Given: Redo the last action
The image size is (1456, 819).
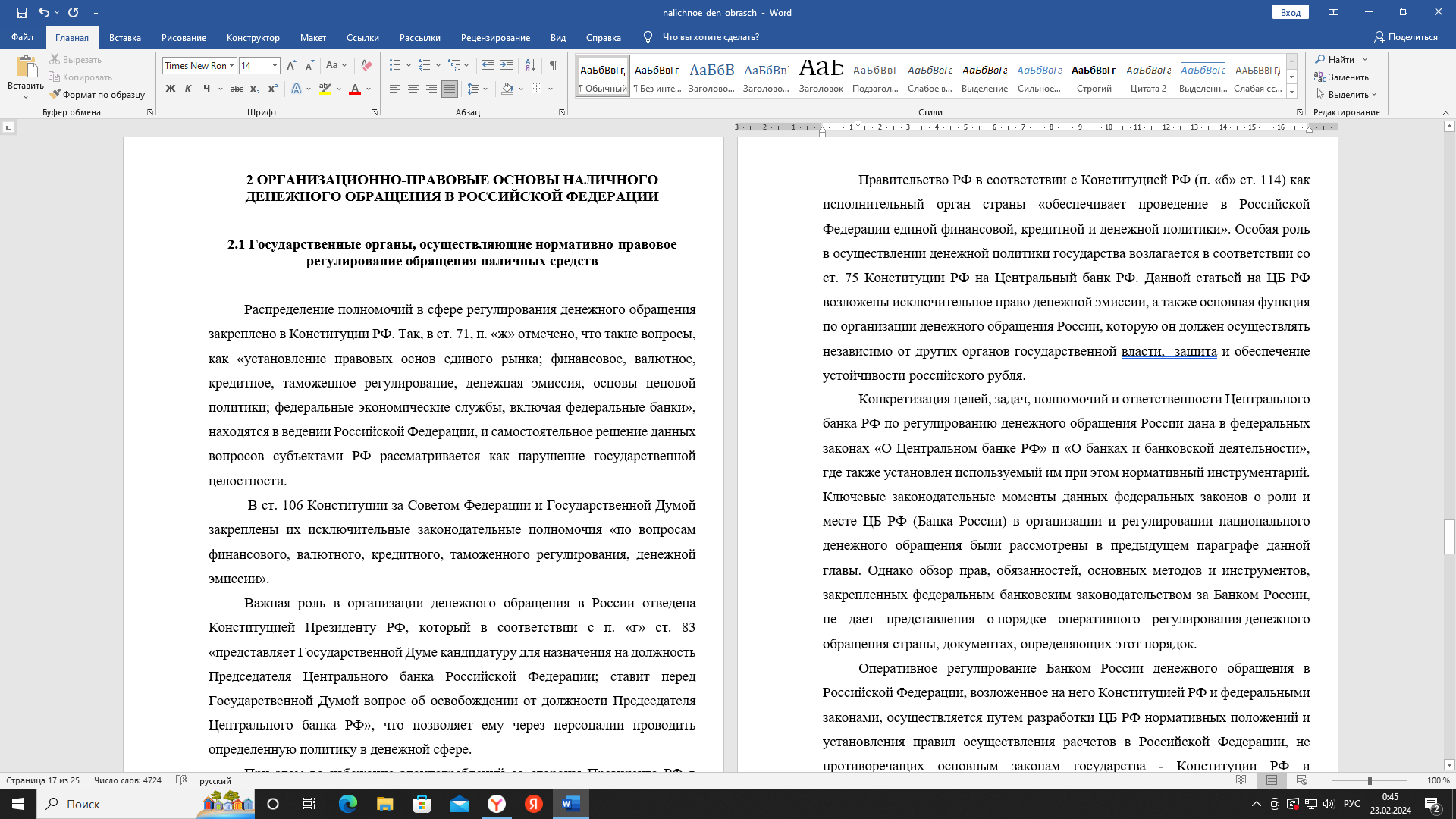Looking at the screenshot, I should coord(73,13).
